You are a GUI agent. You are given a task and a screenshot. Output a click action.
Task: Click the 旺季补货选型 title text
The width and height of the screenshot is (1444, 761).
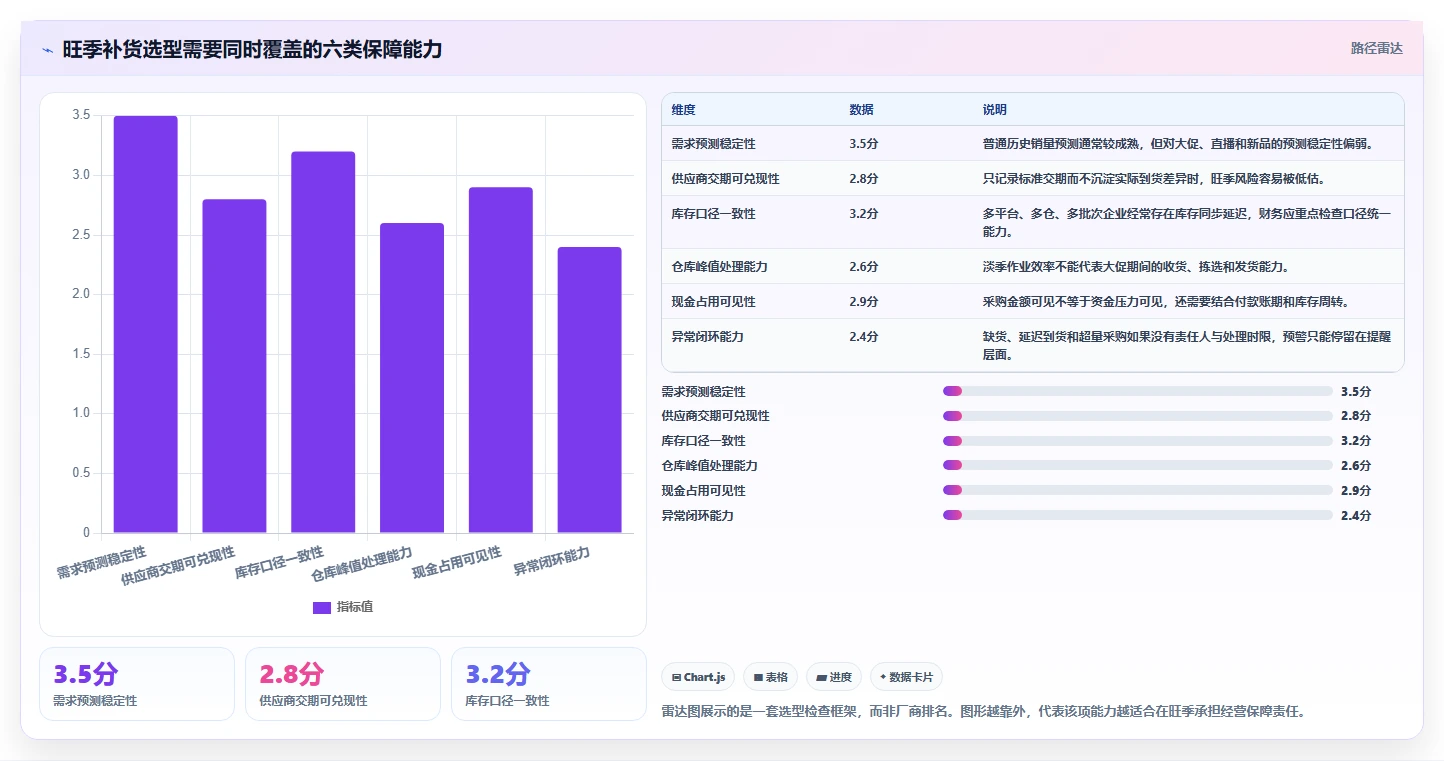pyautogui.click(x=252, y=49)
